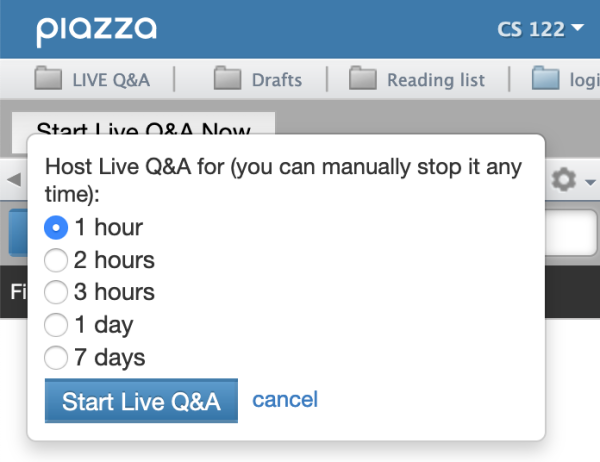
Task: Click the Start Live Q&A Now button
Action: pyautogui.click(x=143, y=130)
